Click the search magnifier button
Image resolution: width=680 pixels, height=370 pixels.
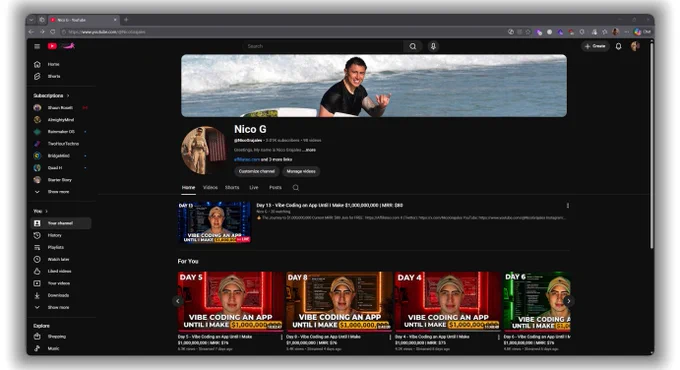pyautogui.click(x=413, y=46)
